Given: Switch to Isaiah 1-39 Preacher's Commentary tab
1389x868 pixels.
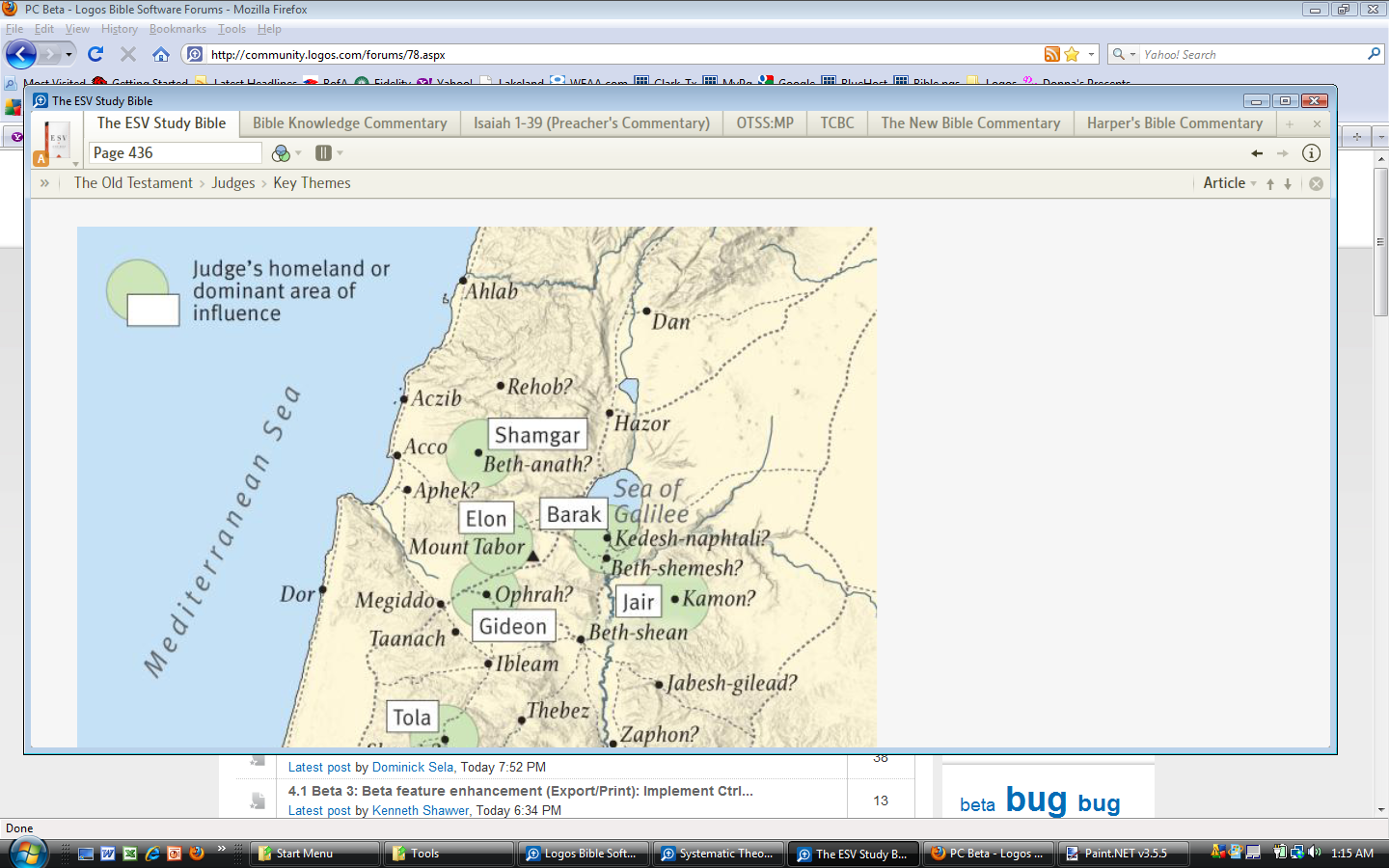Looking at the screenshot, I should tap(591, 123).
